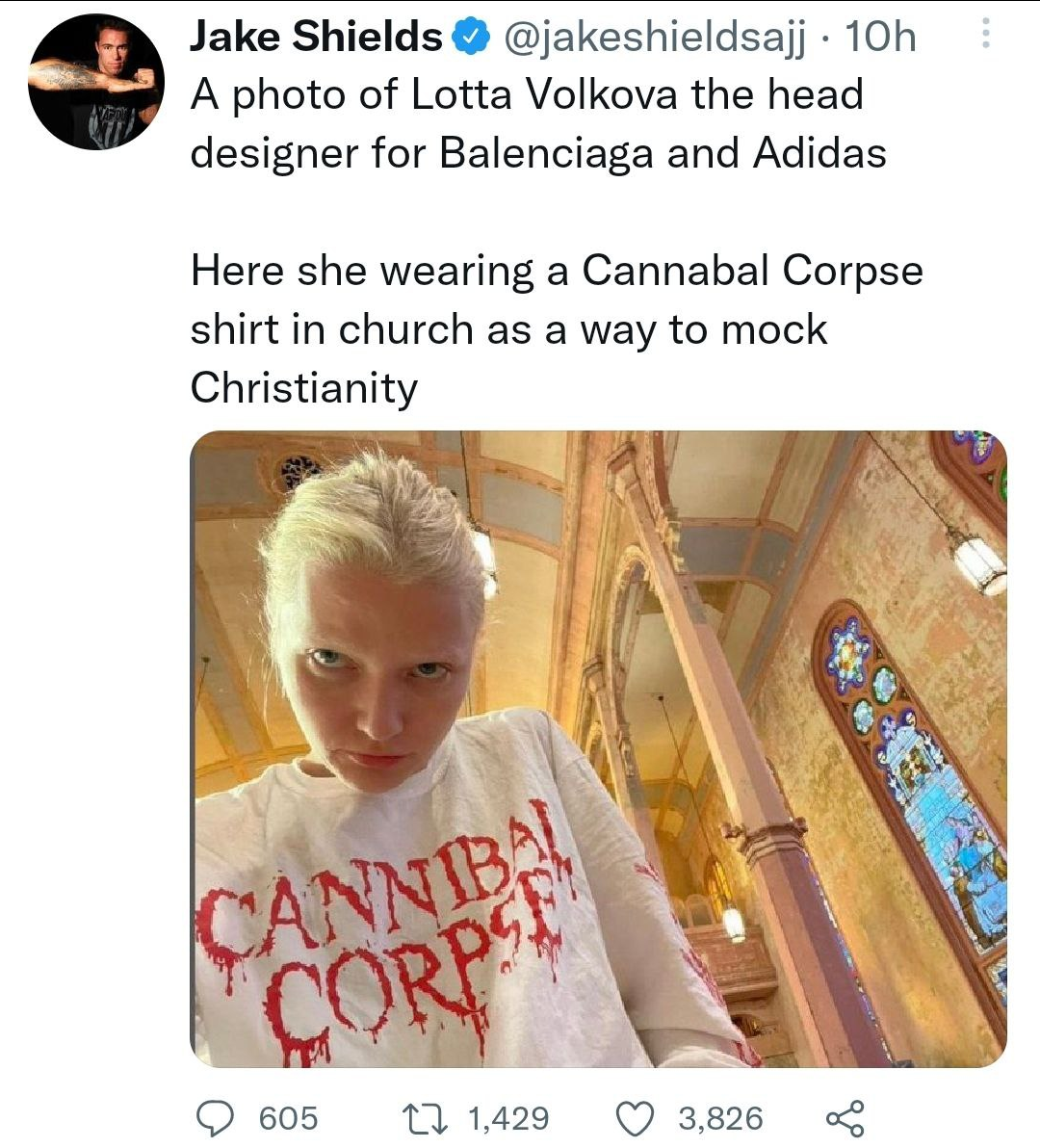This screenshot has height=1148, width=1040.
Task: Click the 10h timestamp
Action: 880,36
